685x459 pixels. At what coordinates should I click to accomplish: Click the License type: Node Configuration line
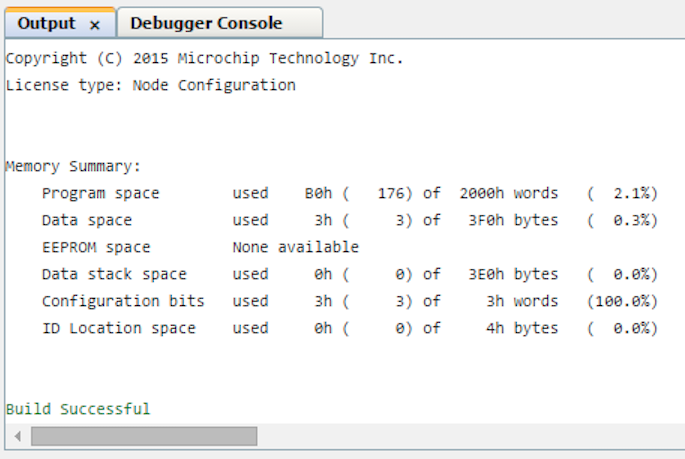click(x=151, y=85)
